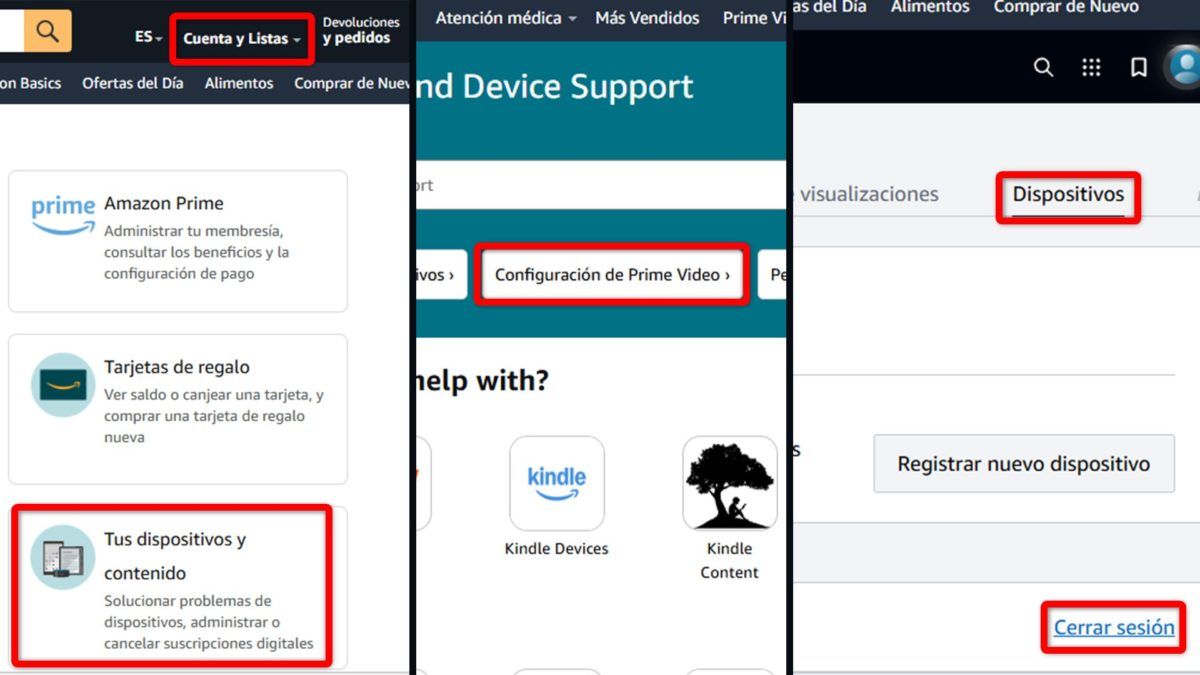Expand Atención médica menu

tap(506, 18)
